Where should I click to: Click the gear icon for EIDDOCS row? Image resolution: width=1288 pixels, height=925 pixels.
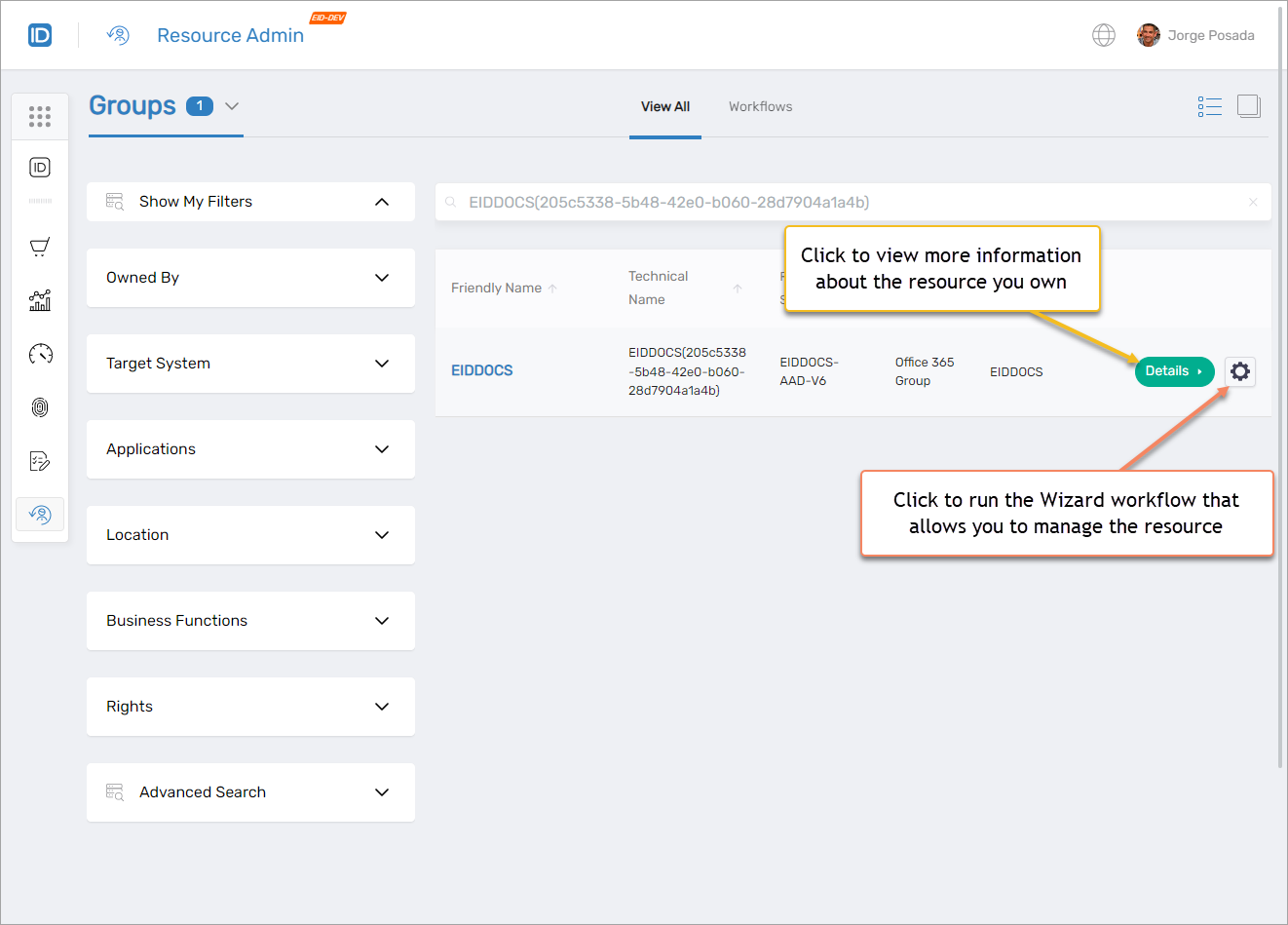point(1239,371)
